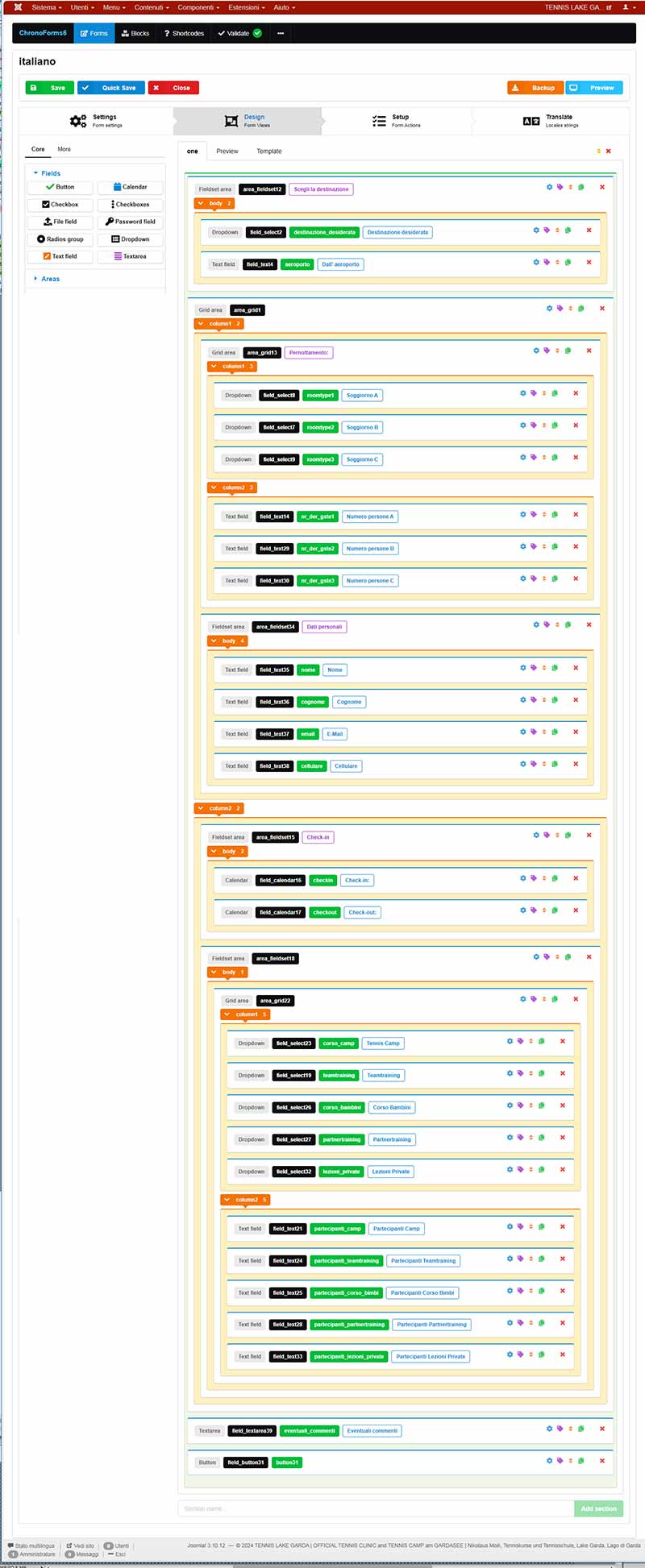Click the Vedi sito link in footer
The width and height of the screenshot is (645, 1568).
pos(81,1545)
